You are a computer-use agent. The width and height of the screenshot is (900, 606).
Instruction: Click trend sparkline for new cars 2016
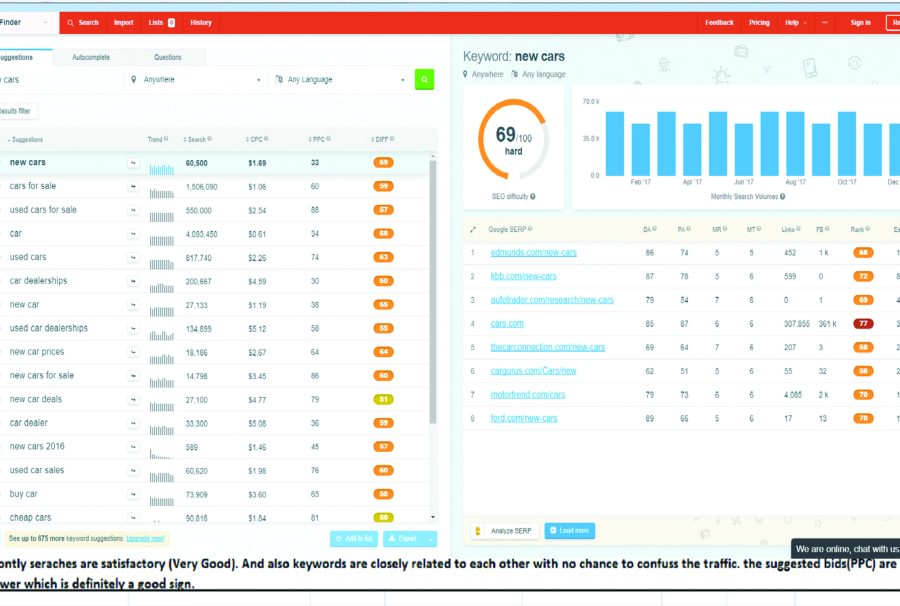click(x=161, y=454)
